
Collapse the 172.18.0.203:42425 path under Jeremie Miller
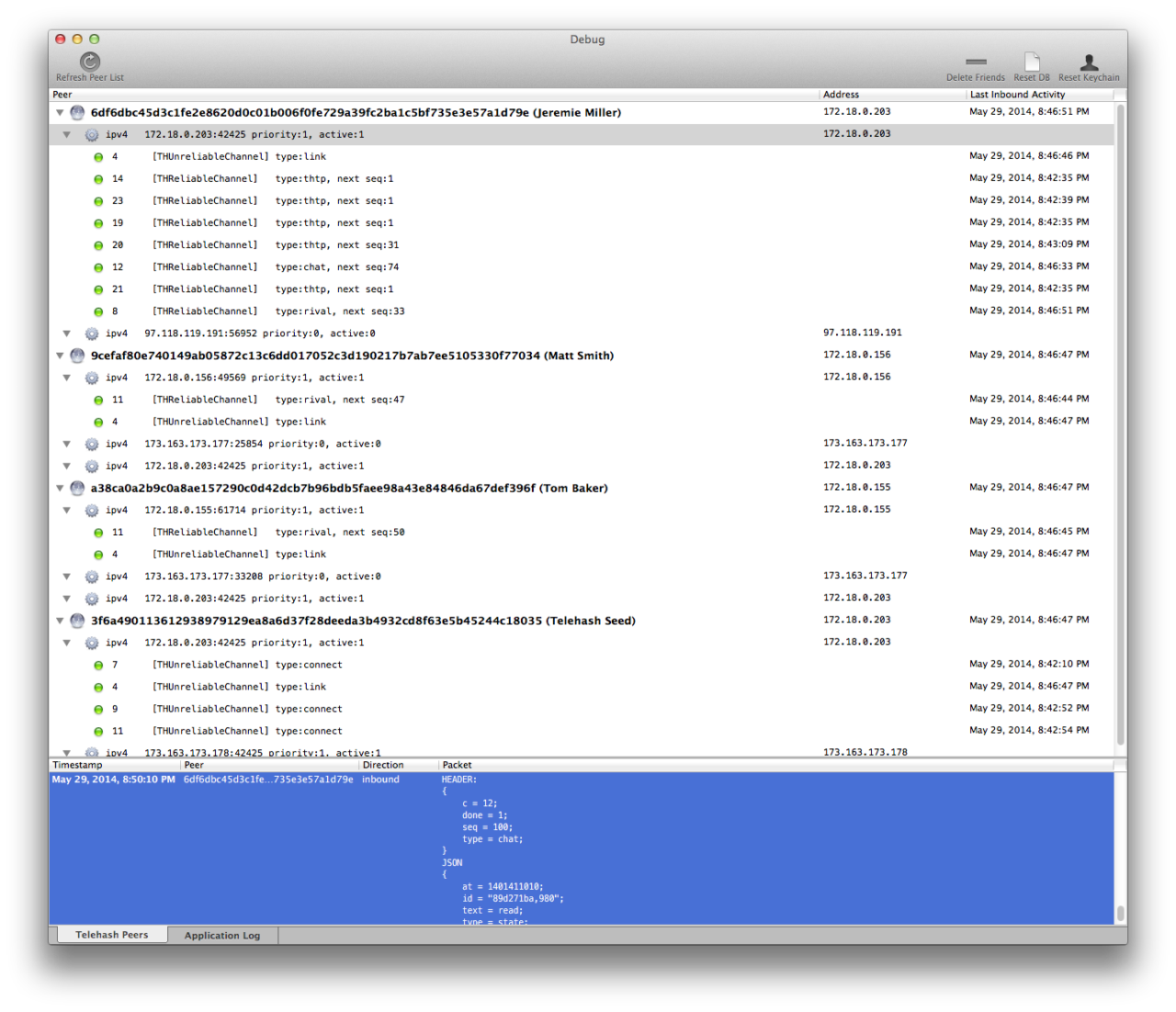(x=67, y=135)
